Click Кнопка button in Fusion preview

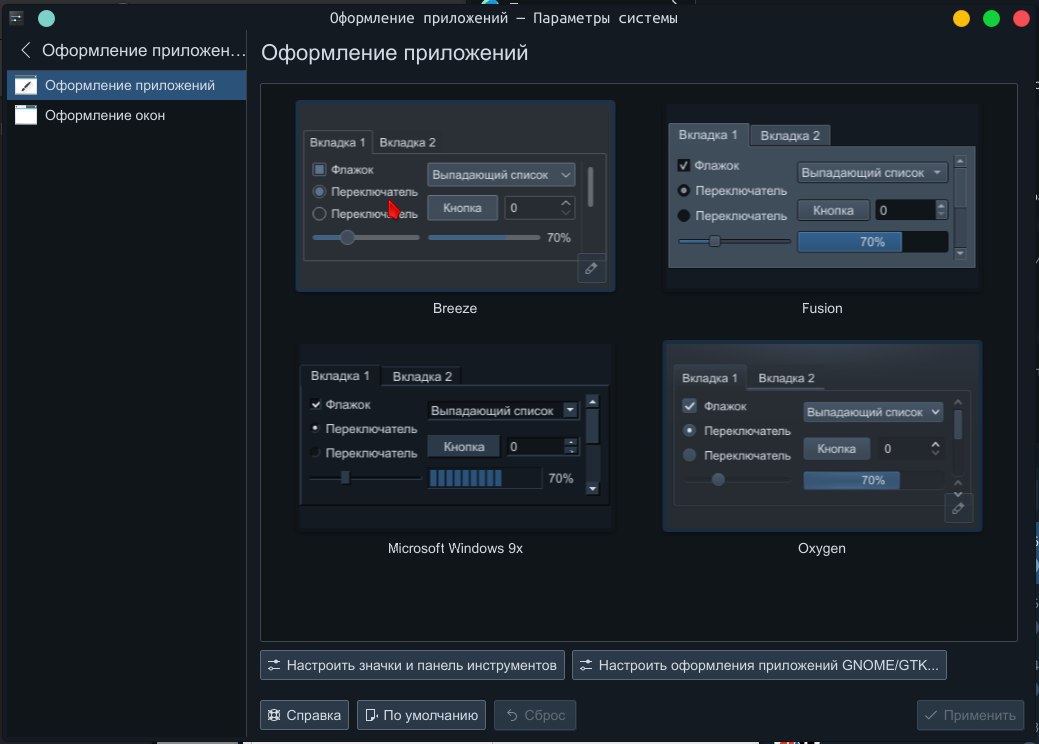[833, 210]
